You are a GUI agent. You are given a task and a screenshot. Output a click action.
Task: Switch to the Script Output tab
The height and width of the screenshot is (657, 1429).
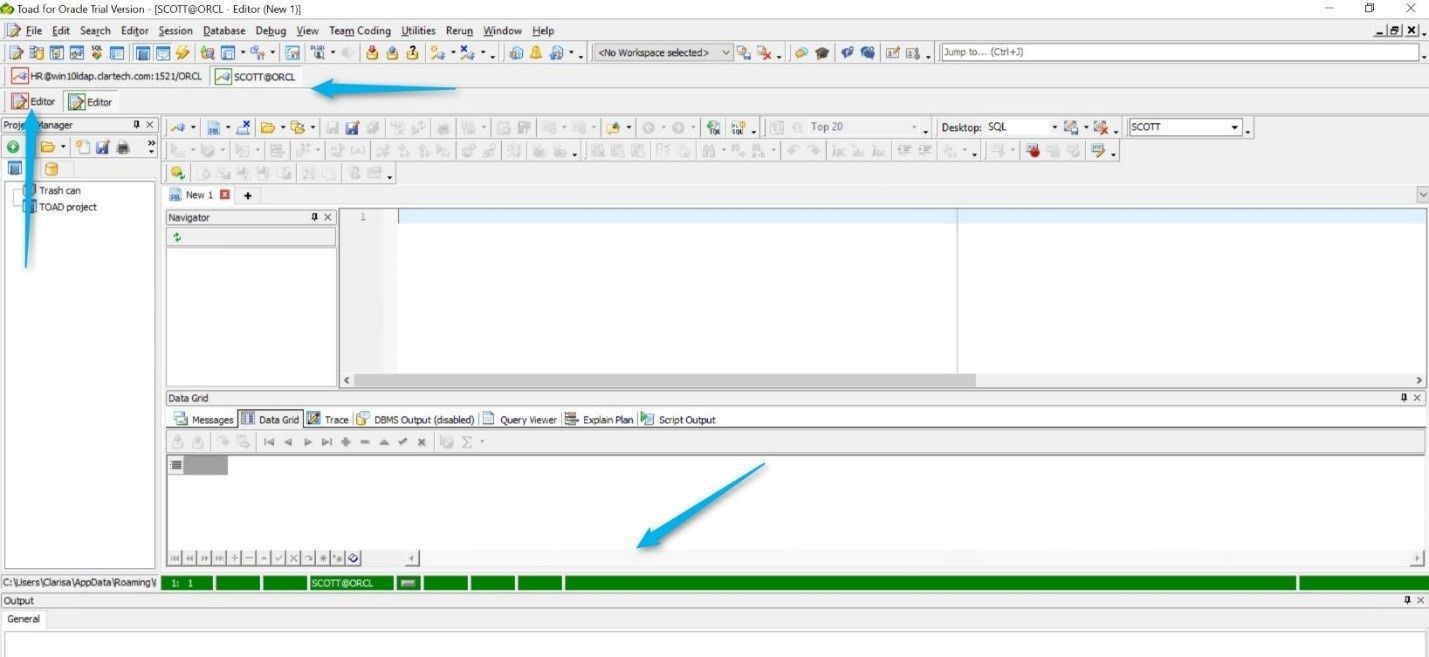(678, 420)
